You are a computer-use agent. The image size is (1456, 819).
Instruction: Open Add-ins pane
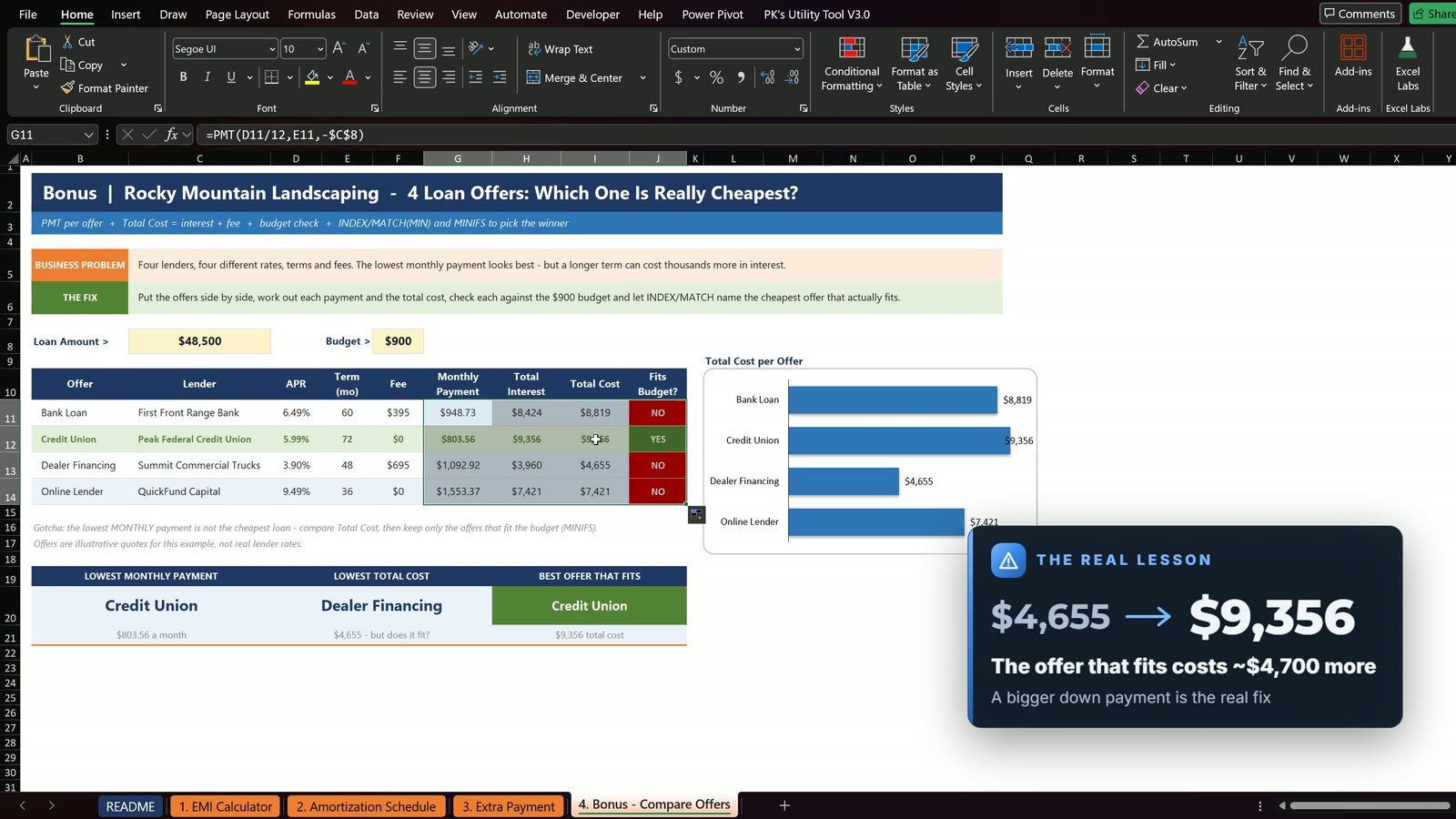[1353, 57]
